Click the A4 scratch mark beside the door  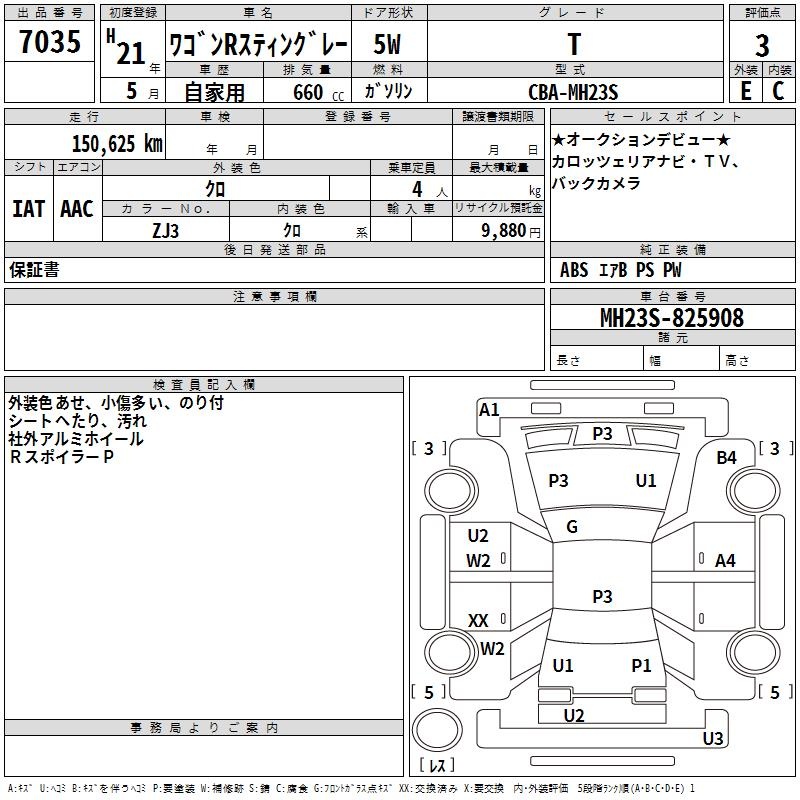pyautogui.click(x=725, y=561)
